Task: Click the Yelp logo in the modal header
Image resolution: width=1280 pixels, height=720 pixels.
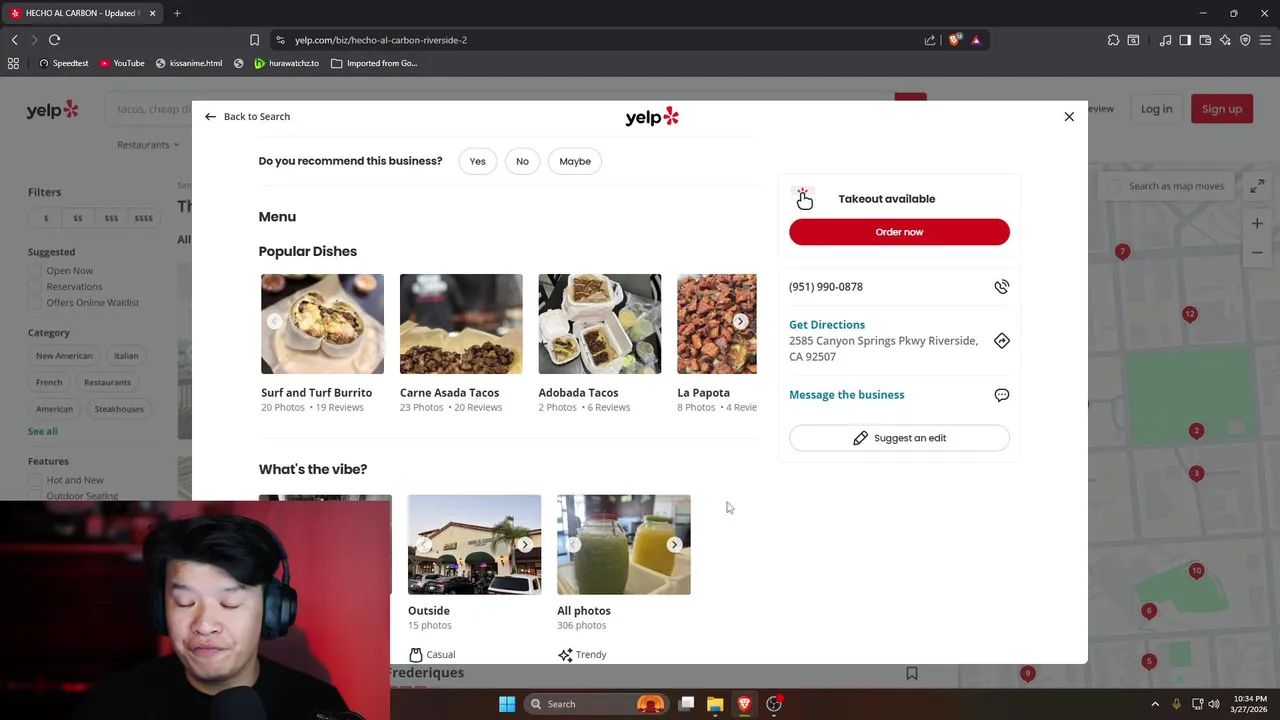Action: point(652,117)
